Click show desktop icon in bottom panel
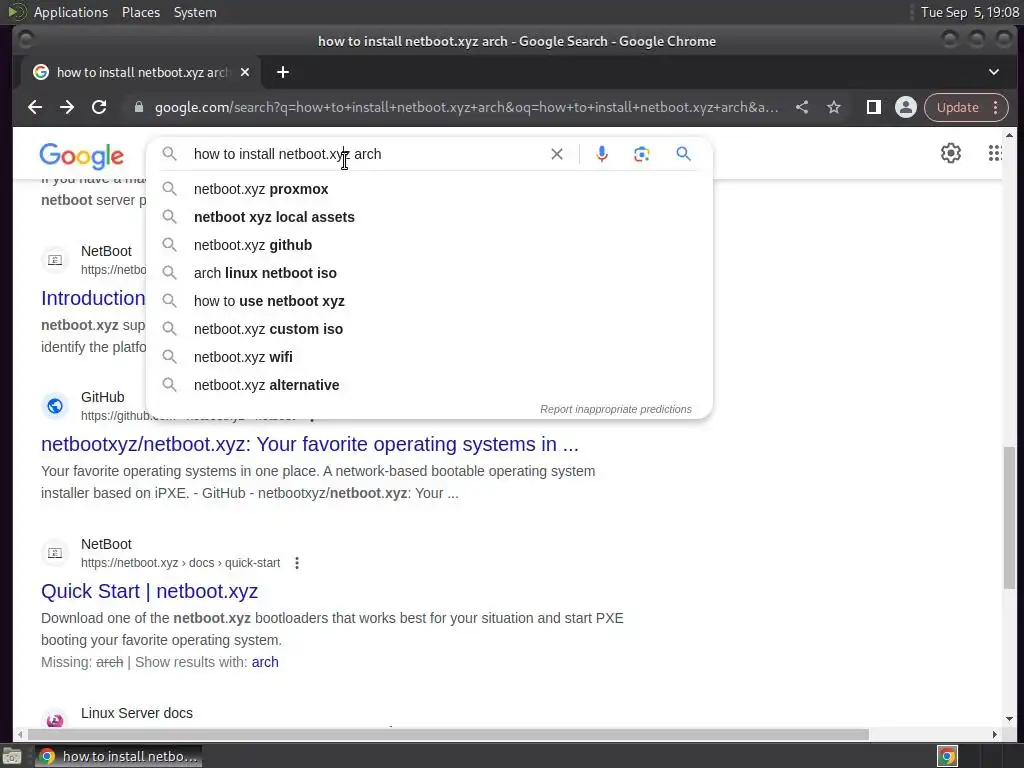This screenshot has height=768, width=1024. pyautogui.click(x=12, y=756)
